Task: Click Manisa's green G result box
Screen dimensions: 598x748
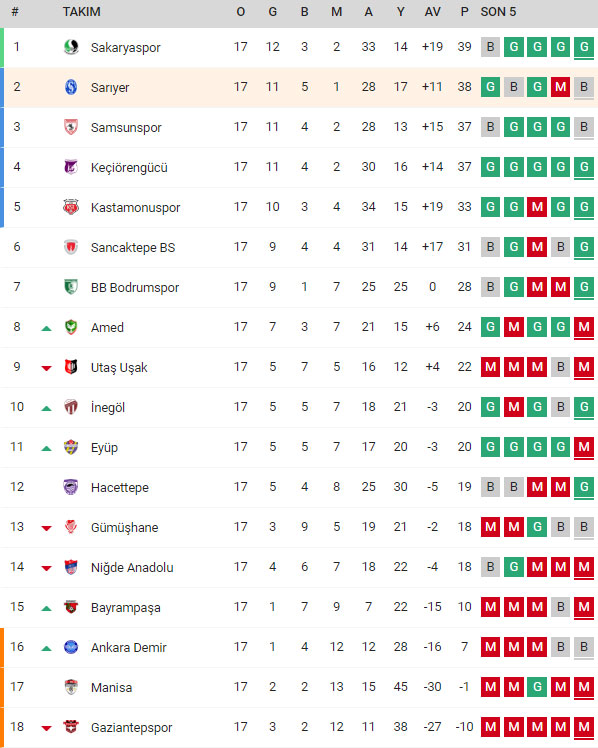Action: (x=537, y=686)
